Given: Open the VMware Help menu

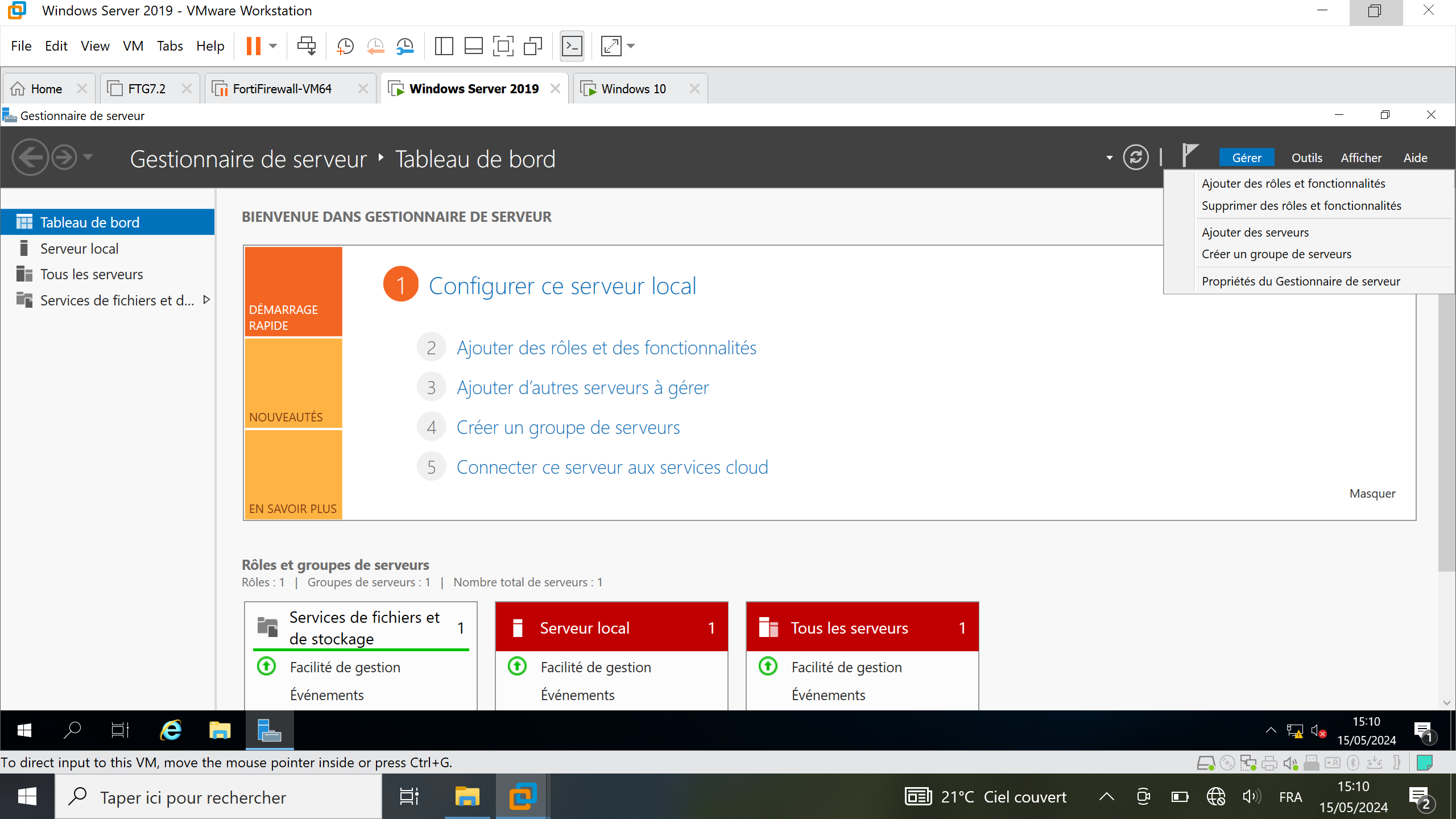Looking at the screenshot, I should [210, 46].
